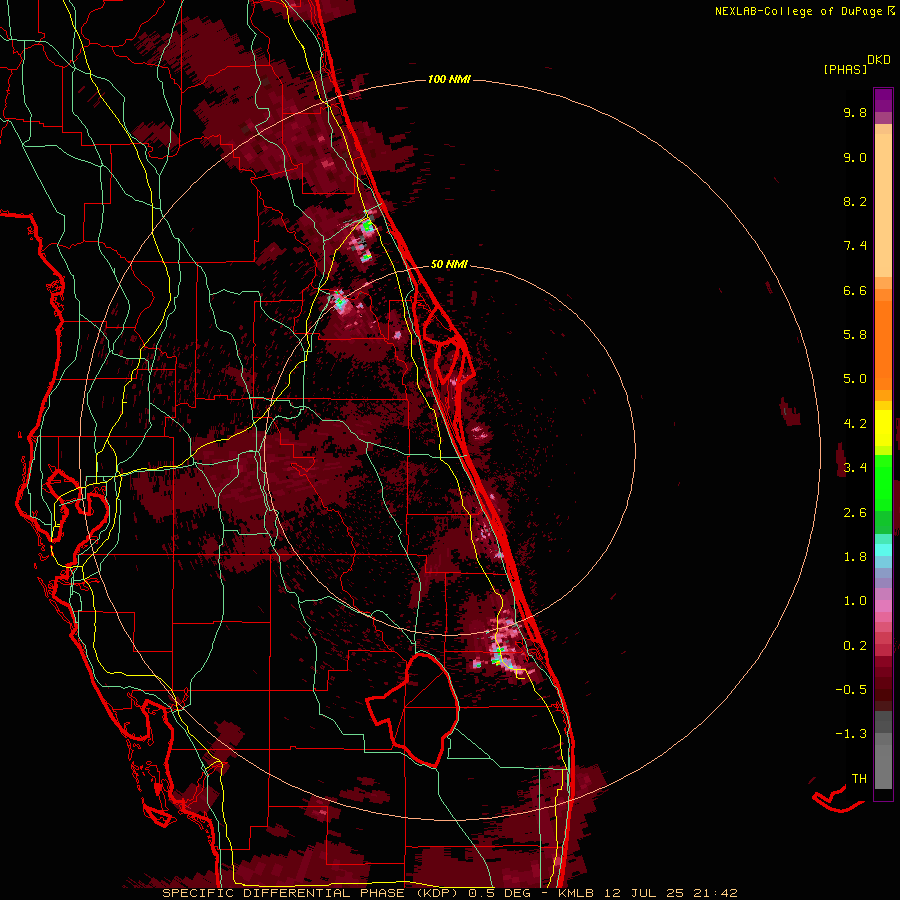Click the -1.3 scale value
900x900 pixels.
tap(851, 734)
